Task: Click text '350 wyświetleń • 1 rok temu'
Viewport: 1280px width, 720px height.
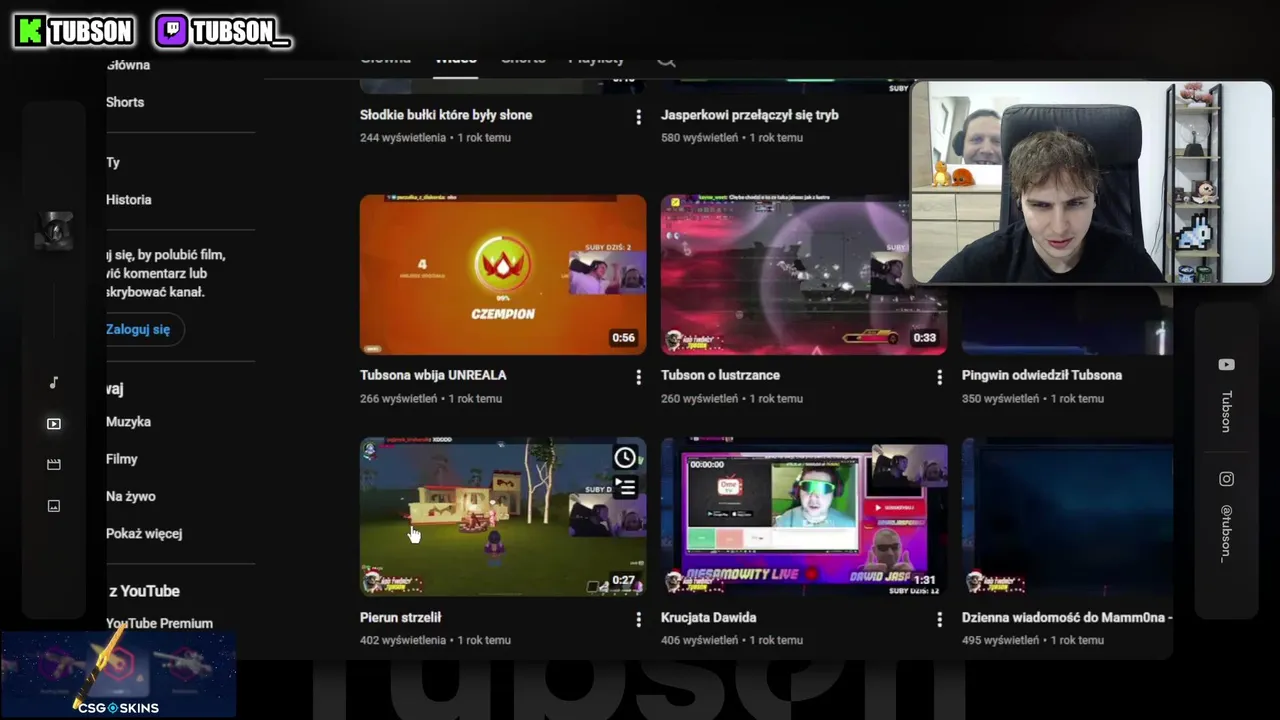Action: click(x=1033, y=398)
